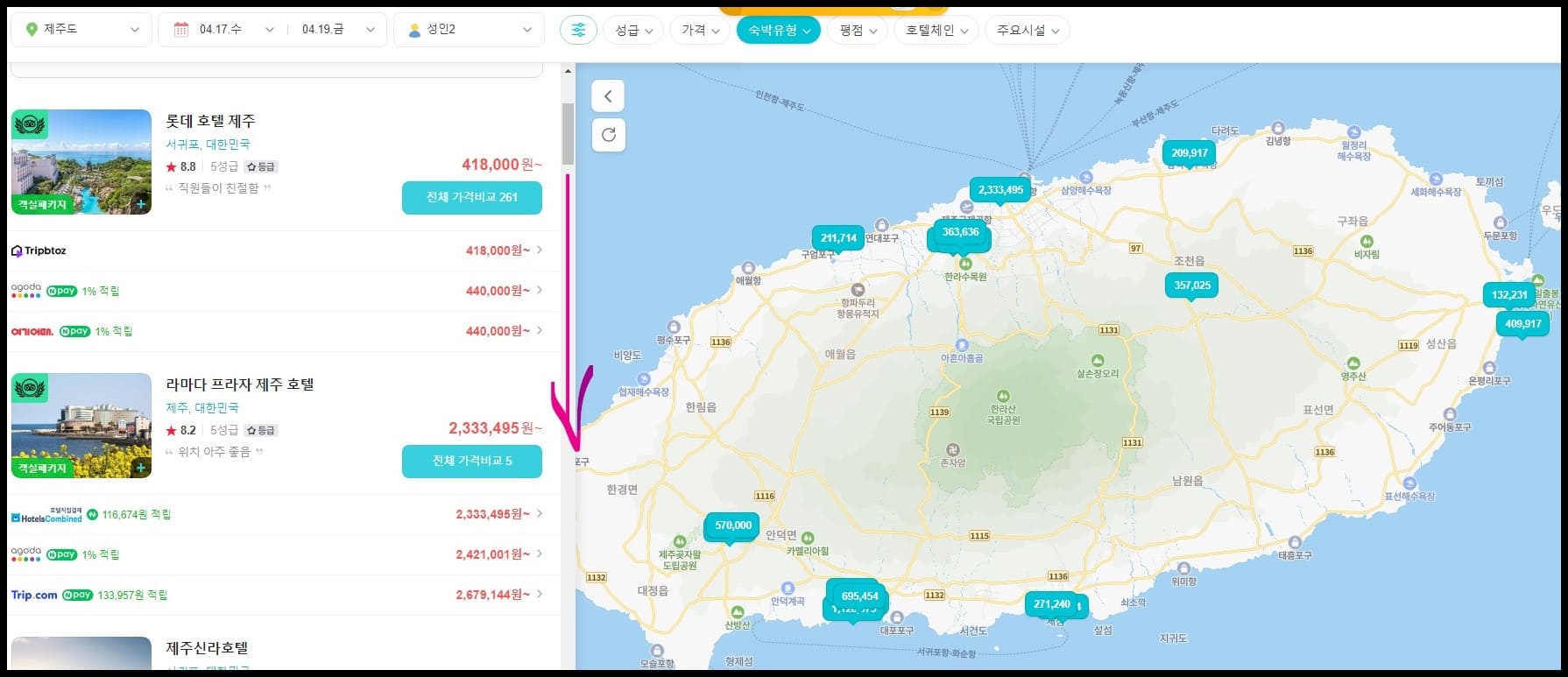Open the calendar icon for check-in date

(181, 30)
